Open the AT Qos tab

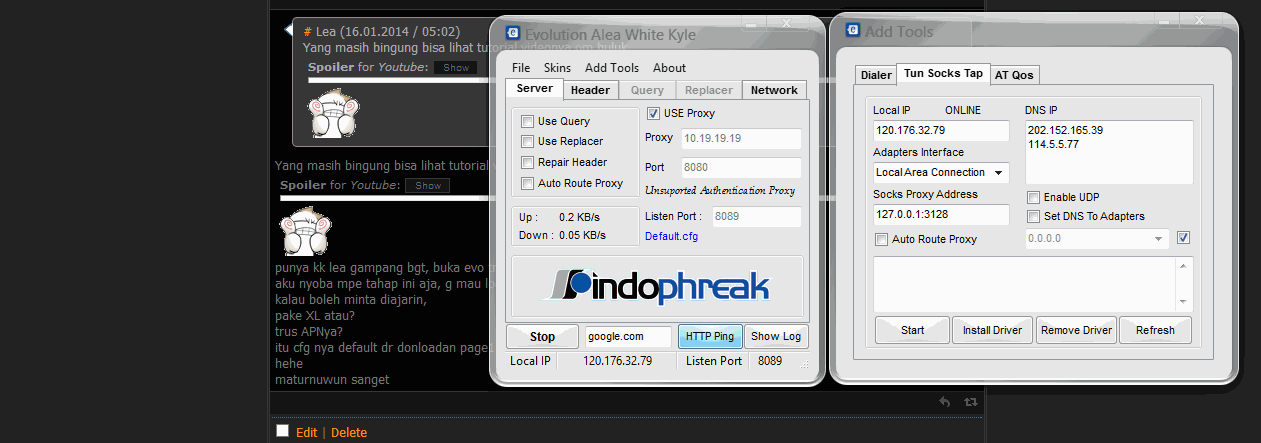[x=1014, y=75]
